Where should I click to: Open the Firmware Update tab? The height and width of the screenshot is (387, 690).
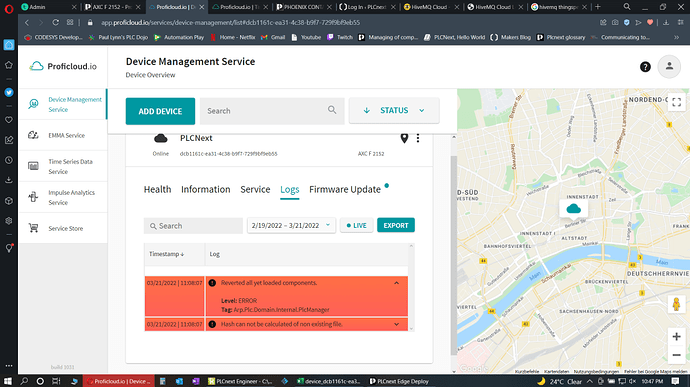point(345,189)
